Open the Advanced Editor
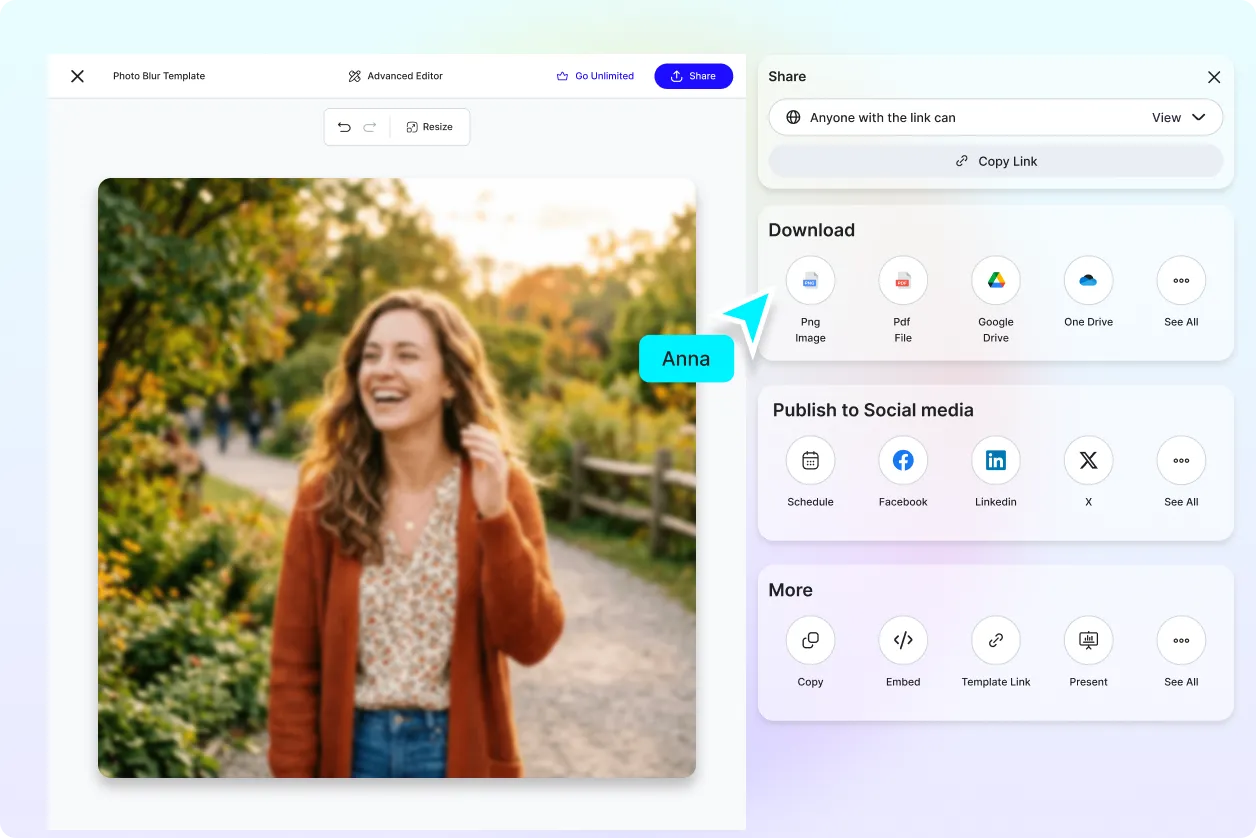 396,76
